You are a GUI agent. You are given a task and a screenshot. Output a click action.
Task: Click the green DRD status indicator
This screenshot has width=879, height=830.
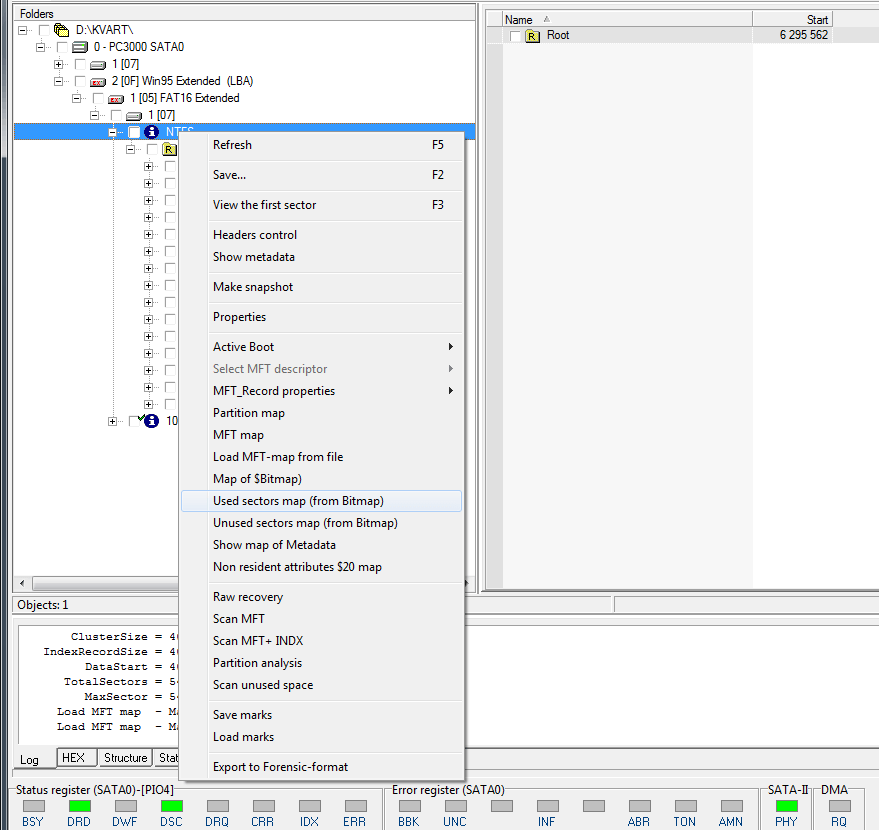(79, 806)
